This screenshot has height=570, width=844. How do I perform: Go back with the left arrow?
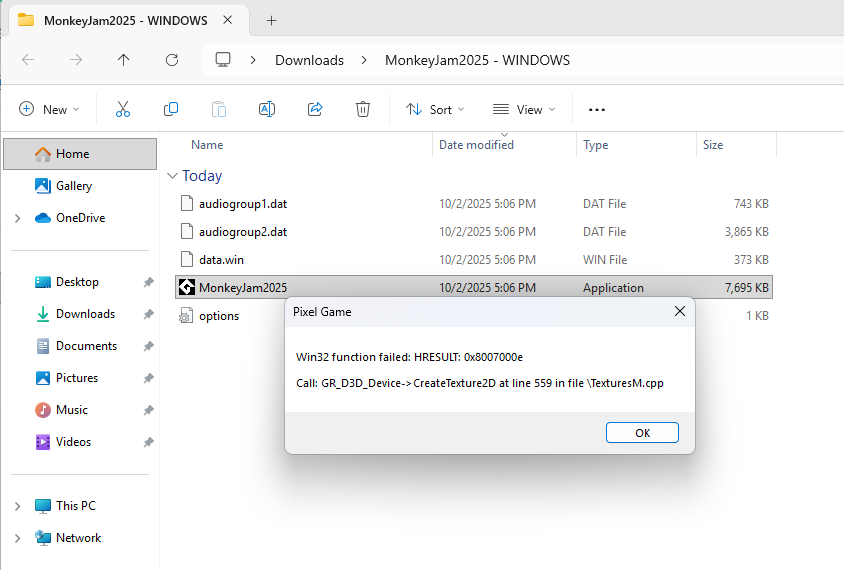click(28, 60)
